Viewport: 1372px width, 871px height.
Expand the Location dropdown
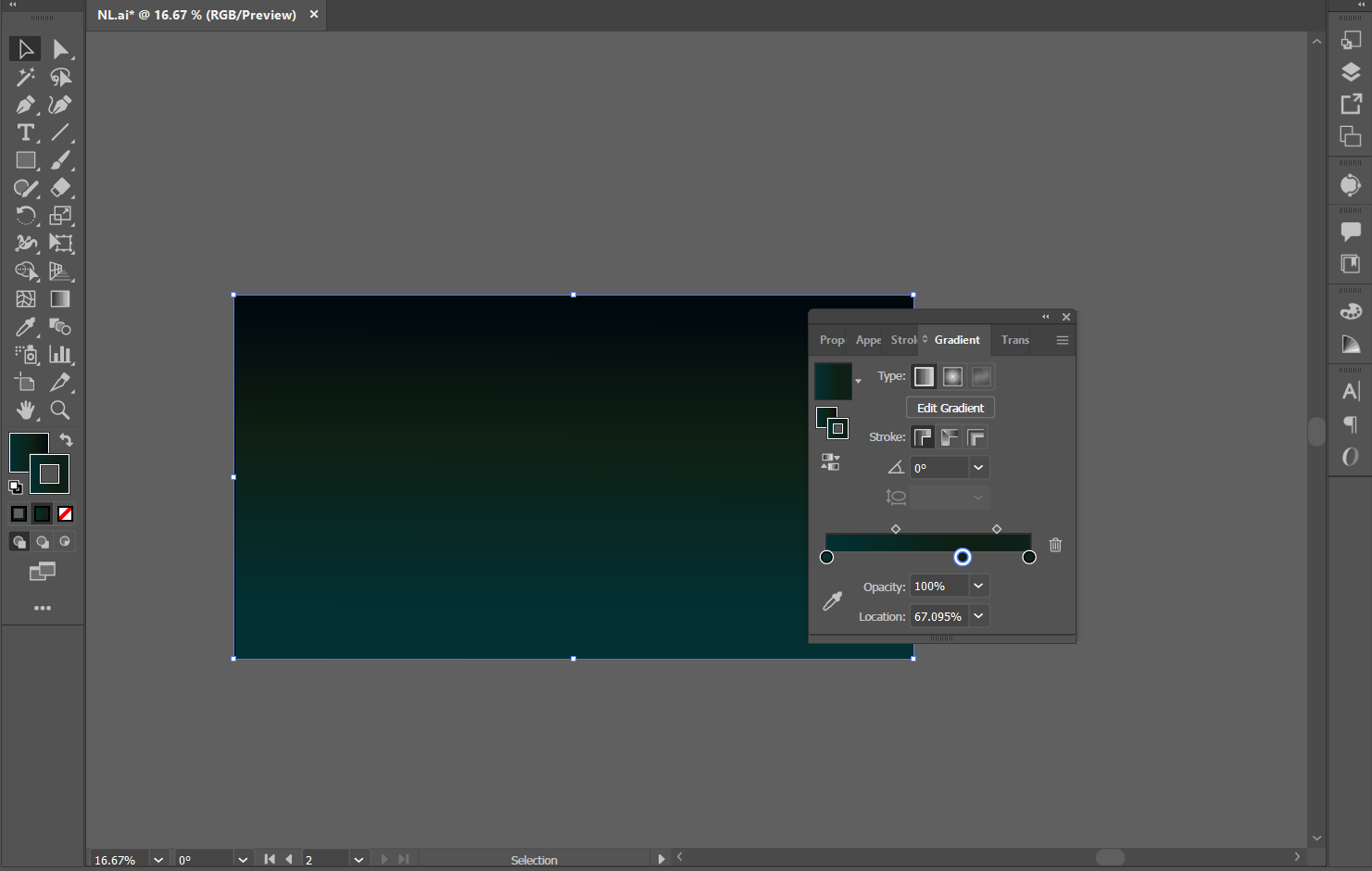tap(978, 616)
